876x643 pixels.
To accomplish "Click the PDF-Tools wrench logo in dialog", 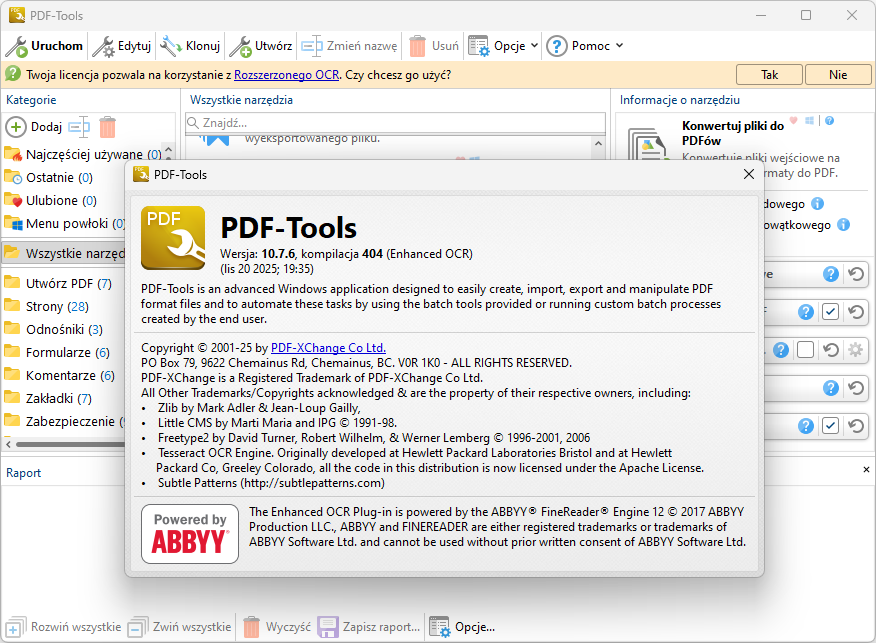I will coord(173,238).
